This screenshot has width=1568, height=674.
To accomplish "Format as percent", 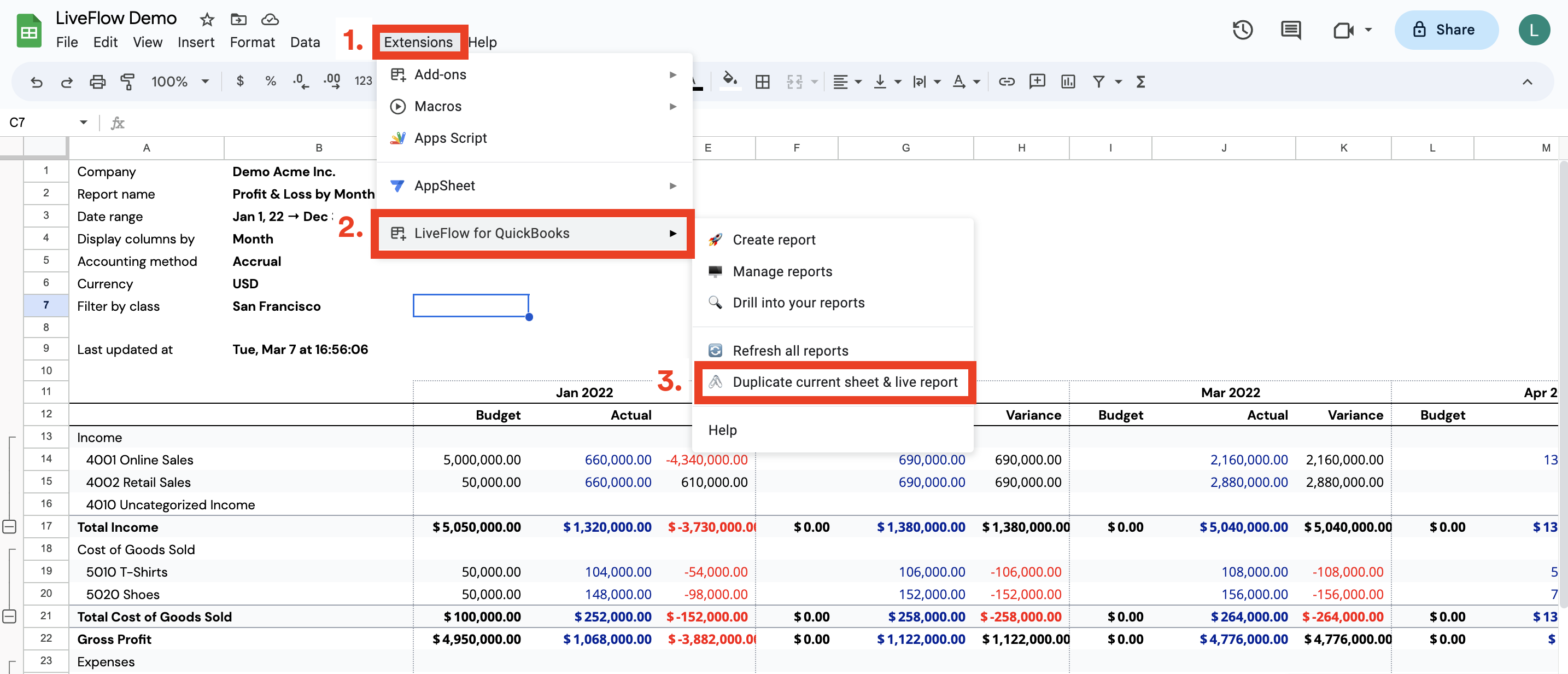I will (270, 81).
